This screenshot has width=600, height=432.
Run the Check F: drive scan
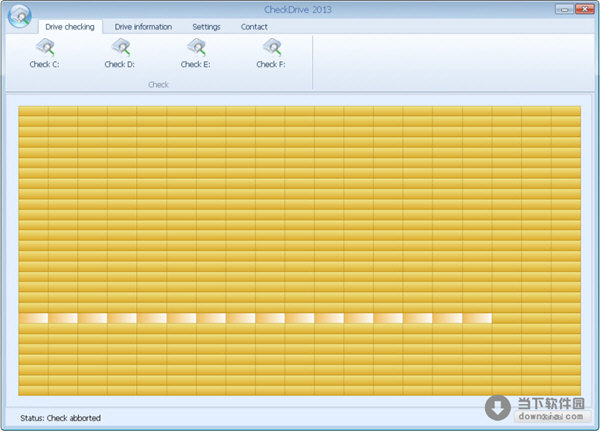(x=271, y=53)
